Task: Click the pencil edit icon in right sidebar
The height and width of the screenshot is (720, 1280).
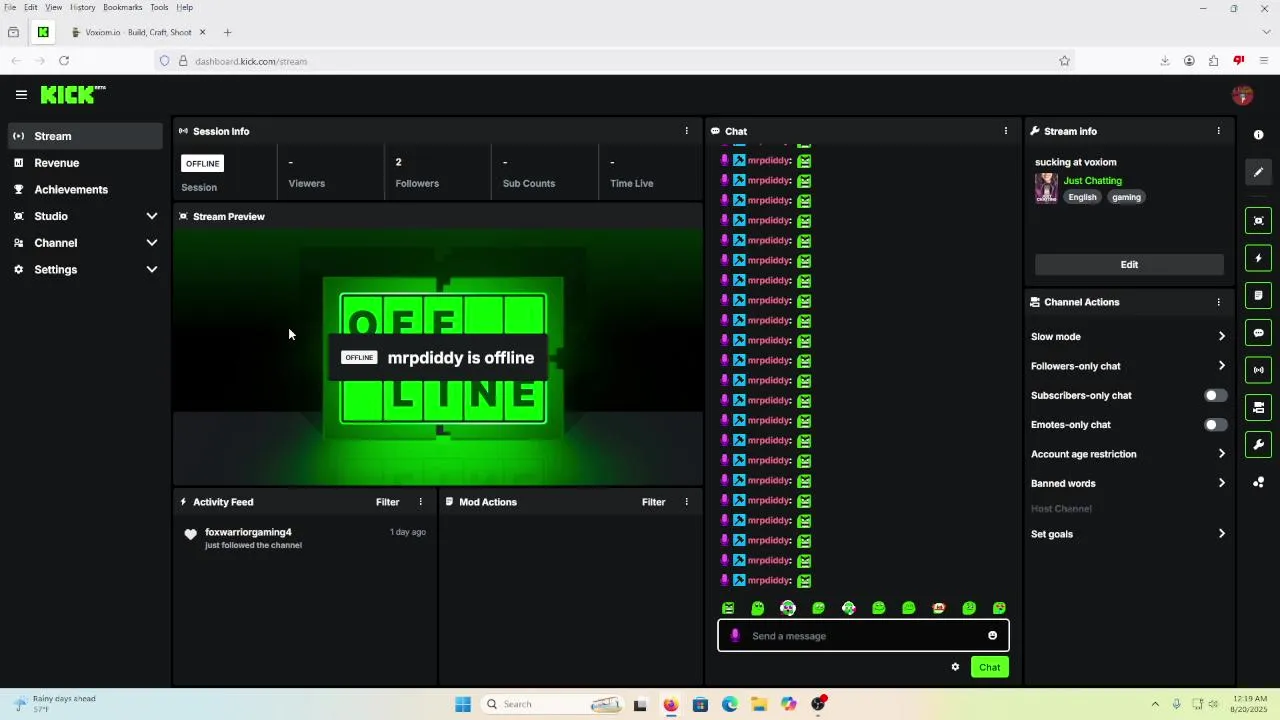Action: [x=1259, y=172]
